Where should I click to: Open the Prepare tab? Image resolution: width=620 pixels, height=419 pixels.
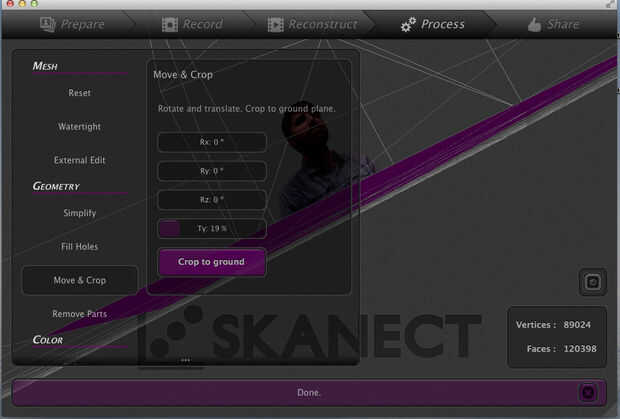pyautogui.click(x=72, y=25)
